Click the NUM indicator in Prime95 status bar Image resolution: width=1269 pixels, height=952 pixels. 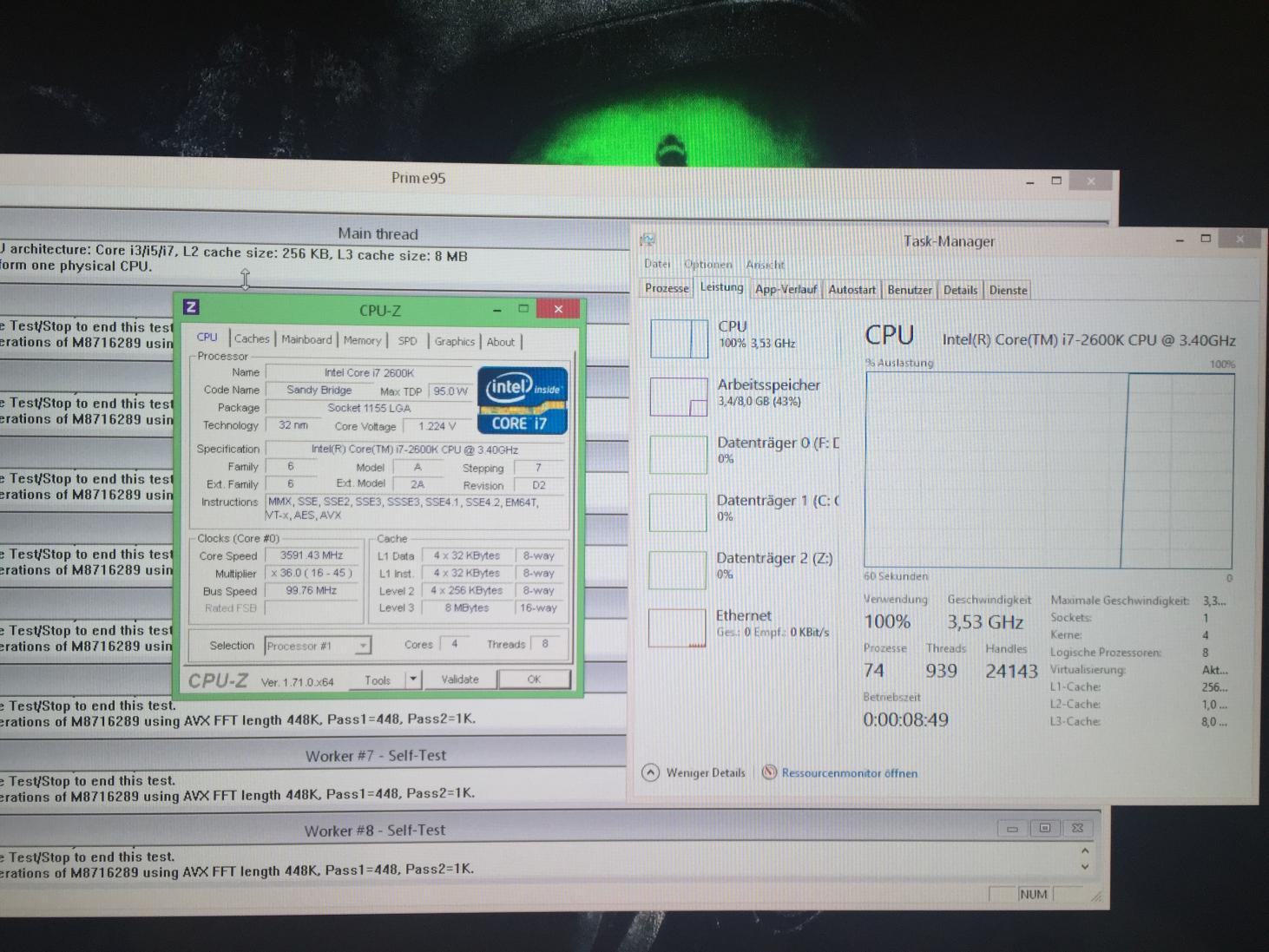point(1033,894)
